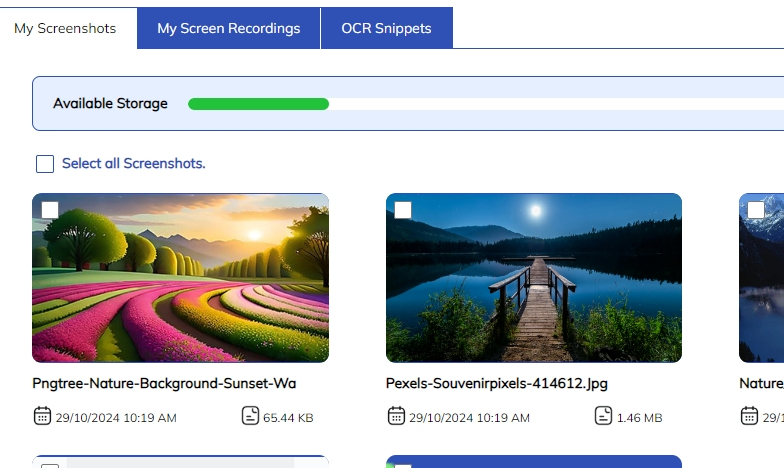The height and width of the screenshot is (468, 784).
Task: Switch to the My Screenshots tab
Action: [x=65, y=28]
